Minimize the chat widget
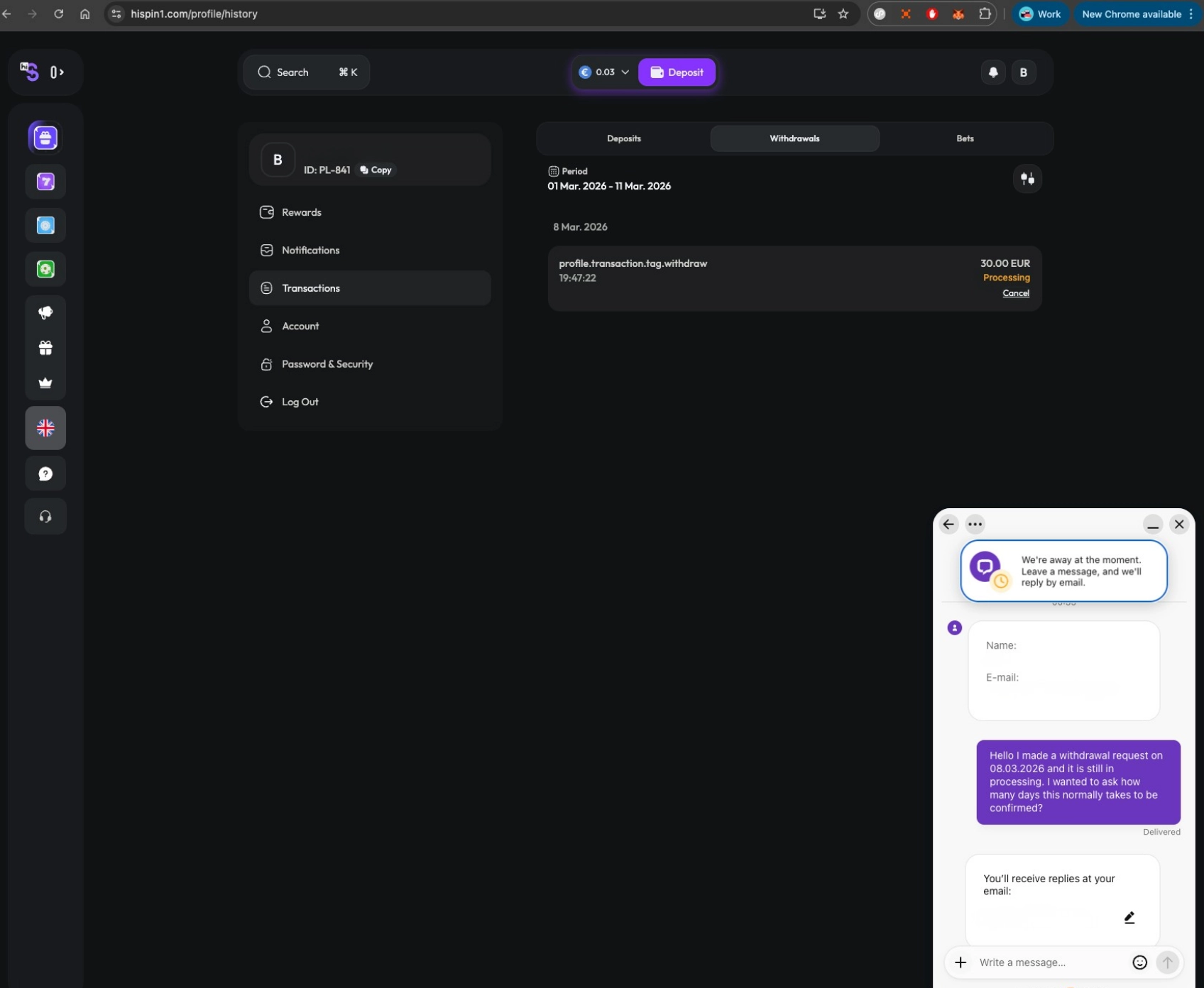 (1153, 525)
